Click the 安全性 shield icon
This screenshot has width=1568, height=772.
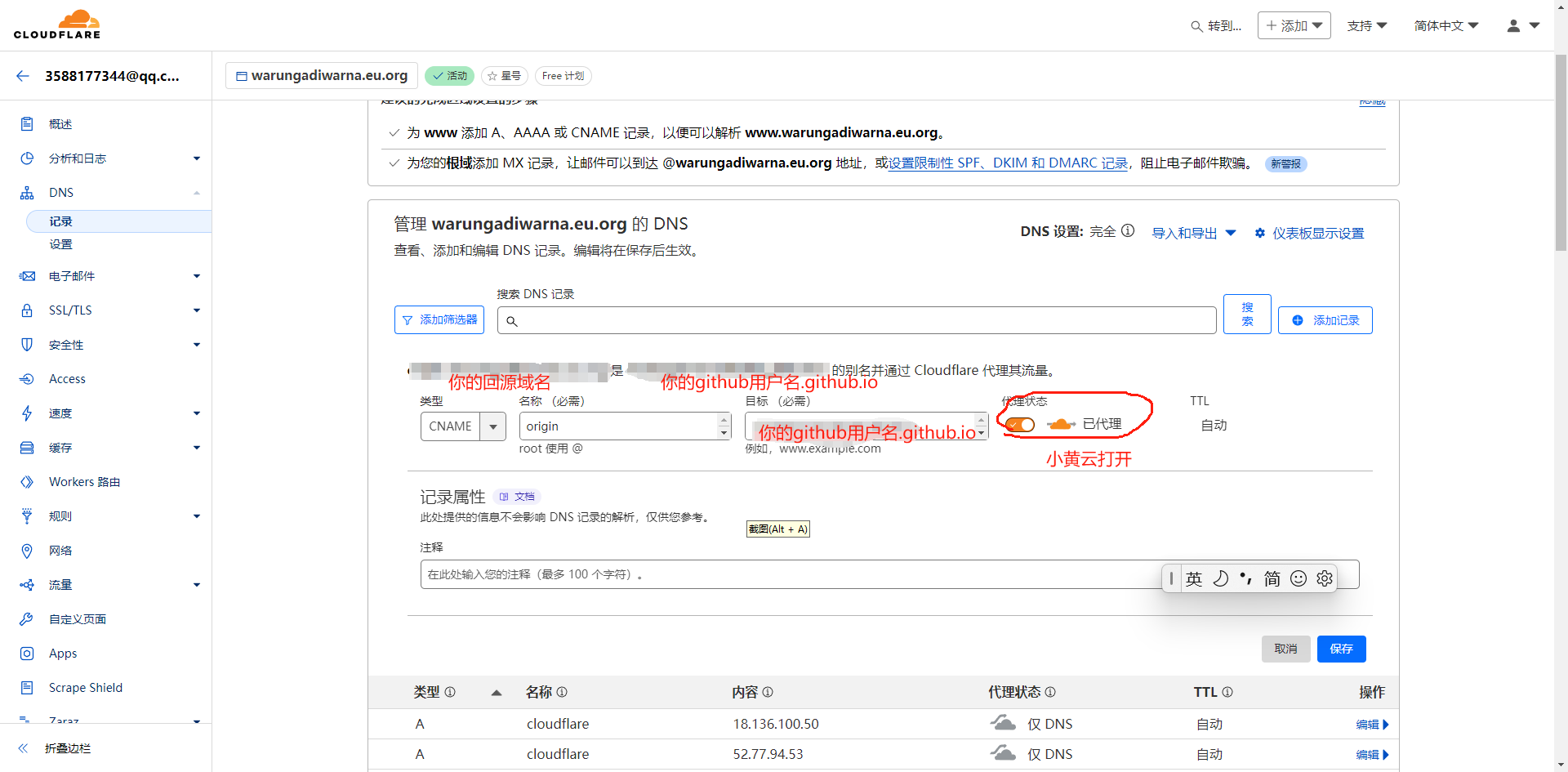27,345
